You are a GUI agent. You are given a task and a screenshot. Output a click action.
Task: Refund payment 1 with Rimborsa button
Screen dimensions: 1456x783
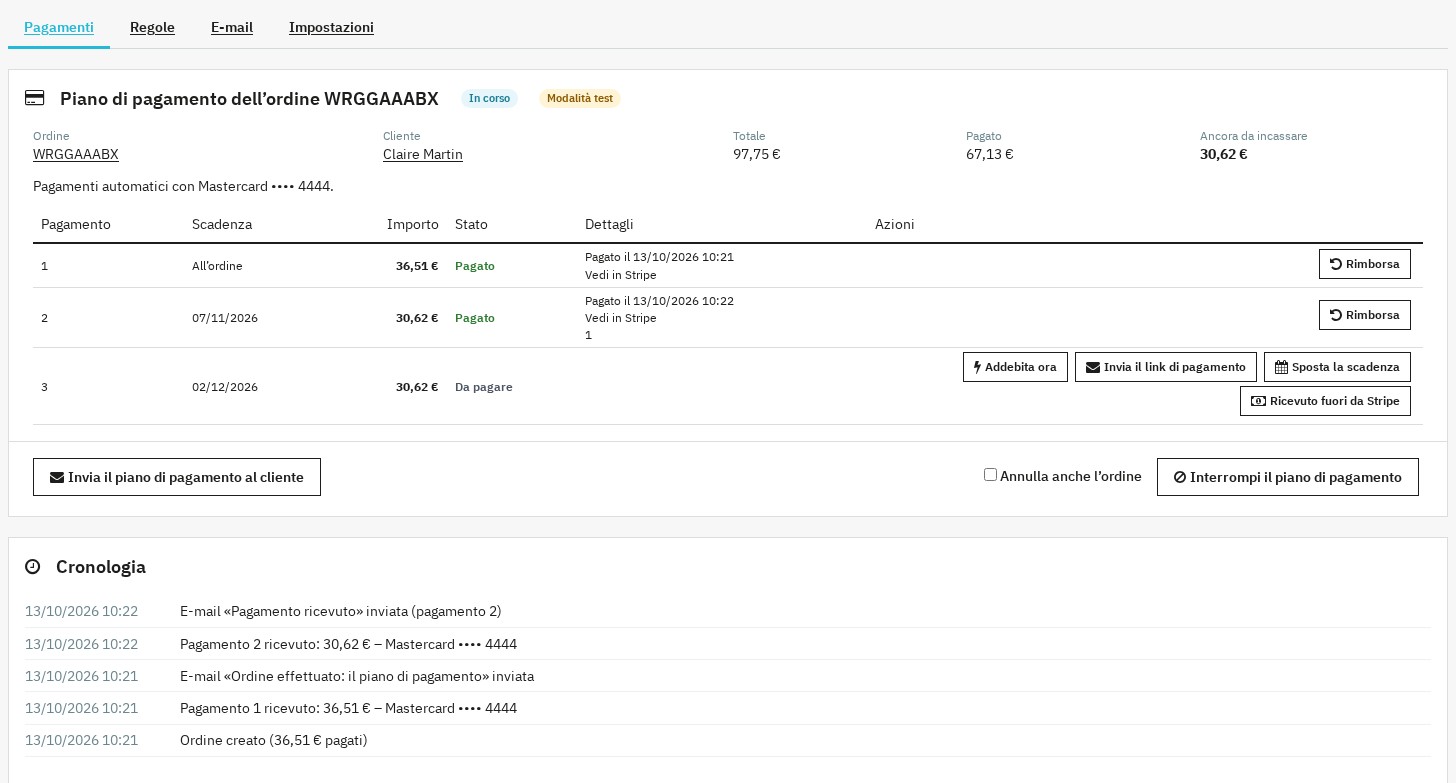coord(1364,264)
